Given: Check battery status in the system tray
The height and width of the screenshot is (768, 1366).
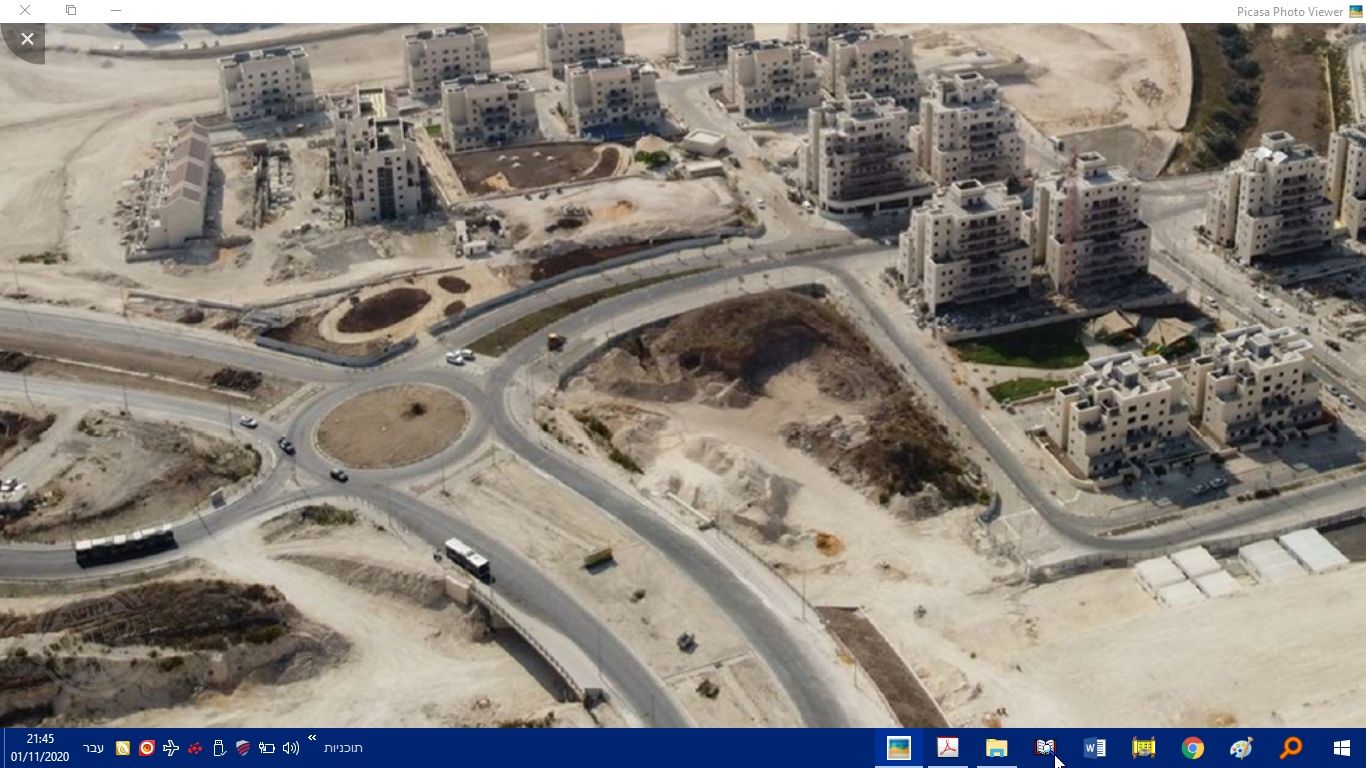Looking at the screenshot, I should click(267, 748).
